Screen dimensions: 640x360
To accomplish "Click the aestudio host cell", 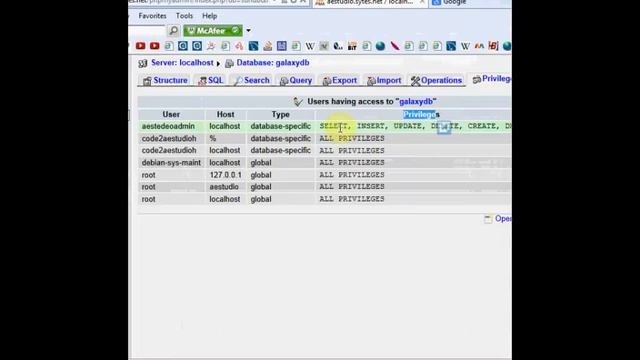I will tap(225, 187).
